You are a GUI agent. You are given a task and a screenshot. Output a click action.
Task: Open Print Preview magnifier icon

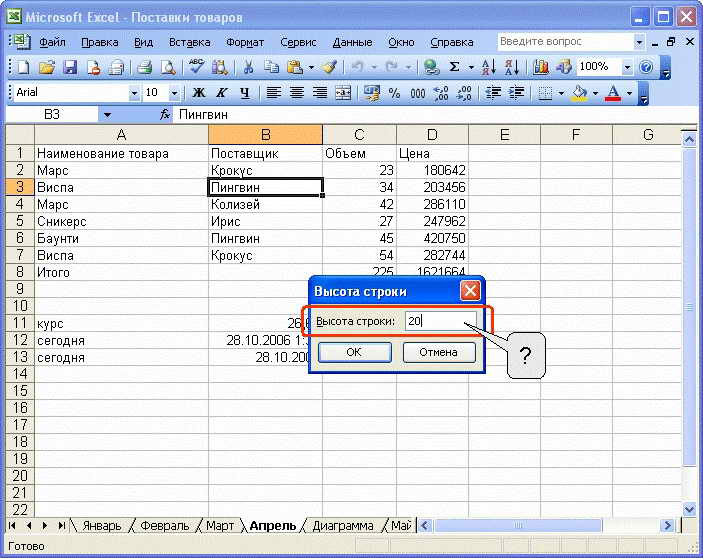tap(168, 67)
